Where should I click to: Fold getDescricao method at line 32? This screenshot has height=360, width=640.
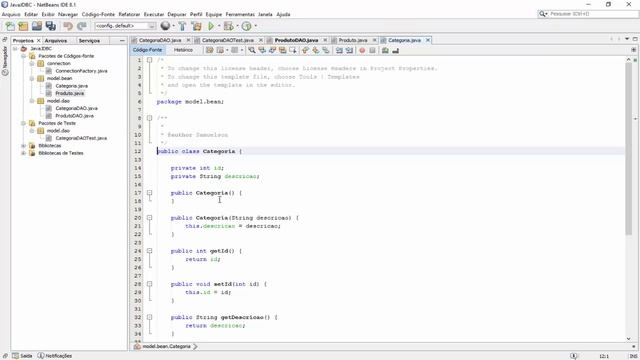149,317
